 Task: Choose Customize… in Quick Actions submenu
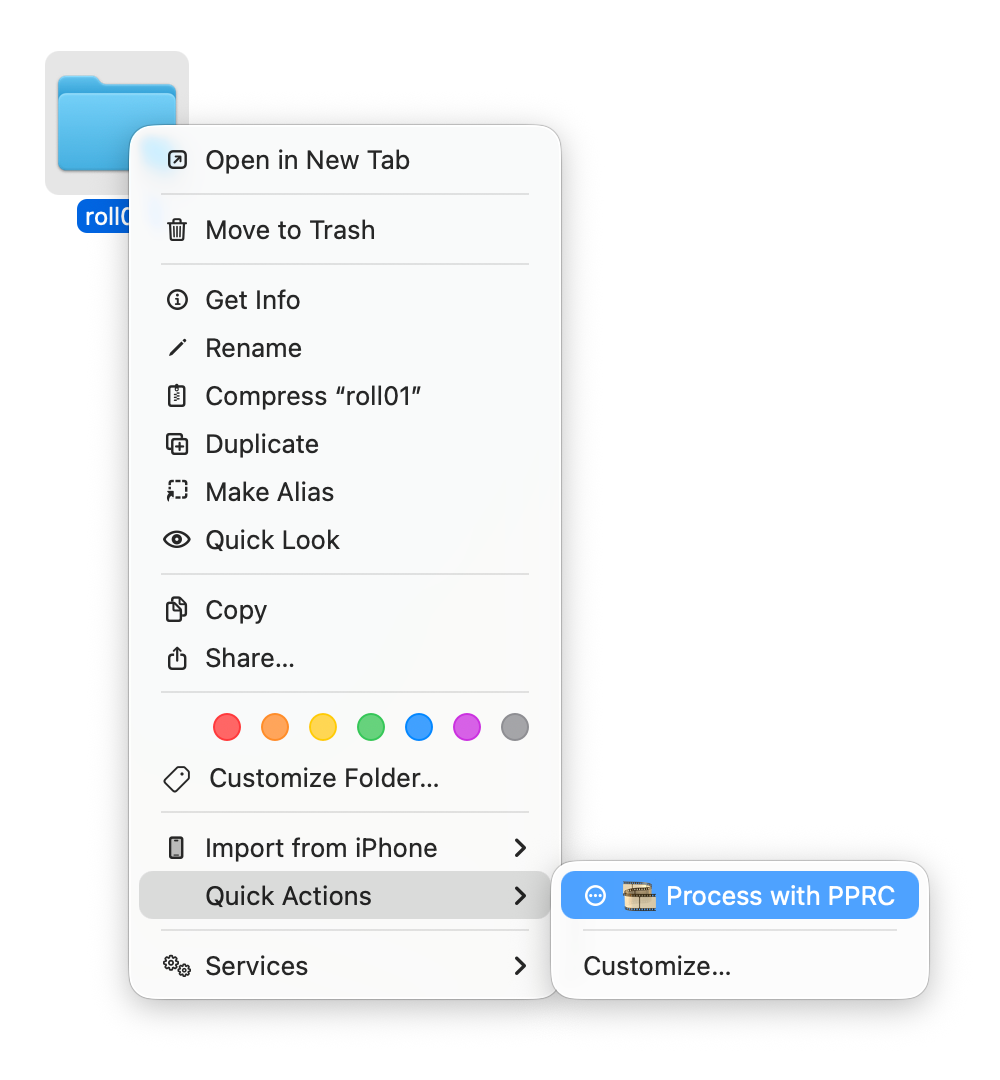[740, 966]
